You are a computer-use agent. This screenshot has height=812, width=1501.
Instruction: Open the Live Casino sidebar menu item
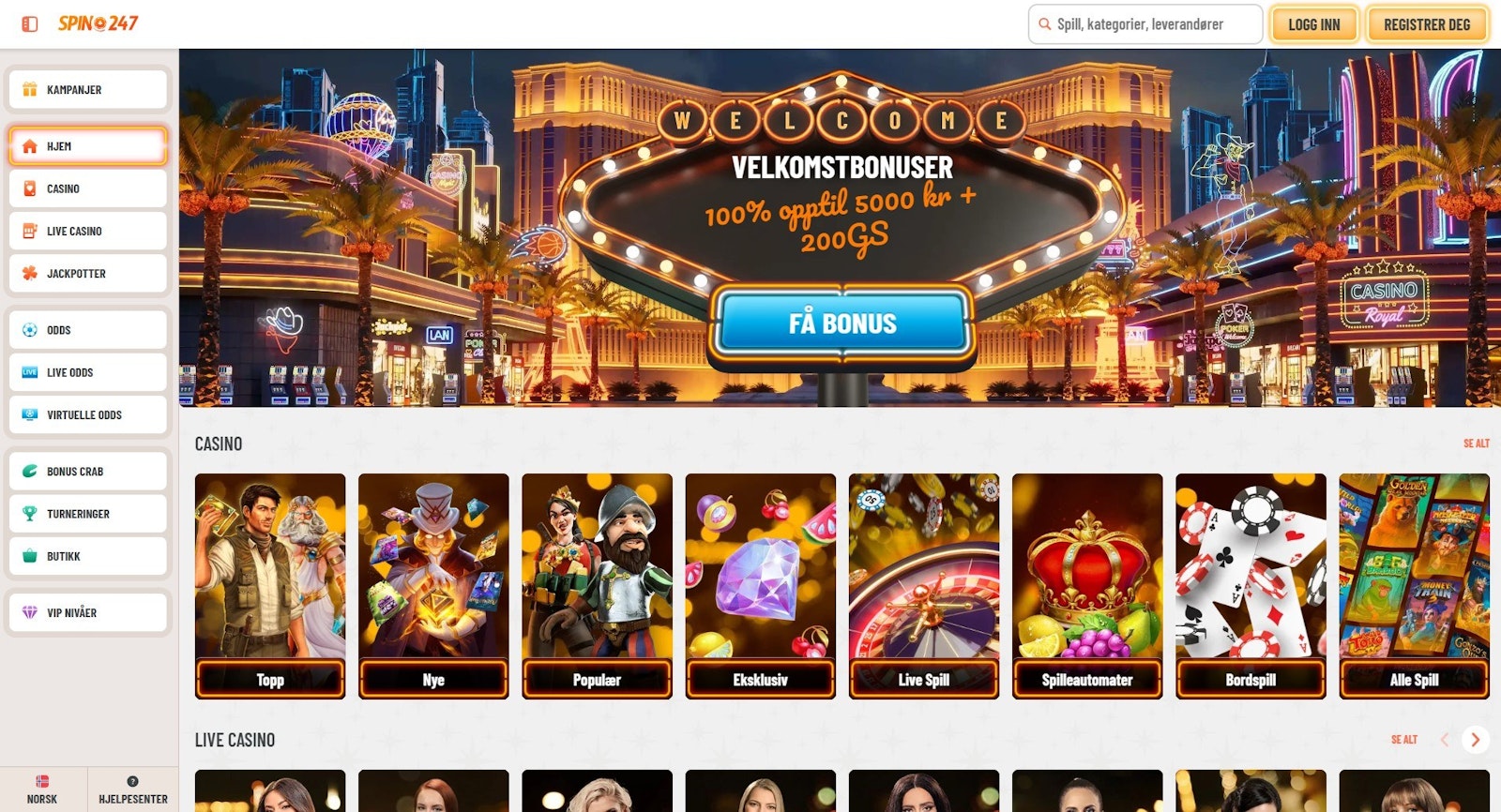[88, 231]
